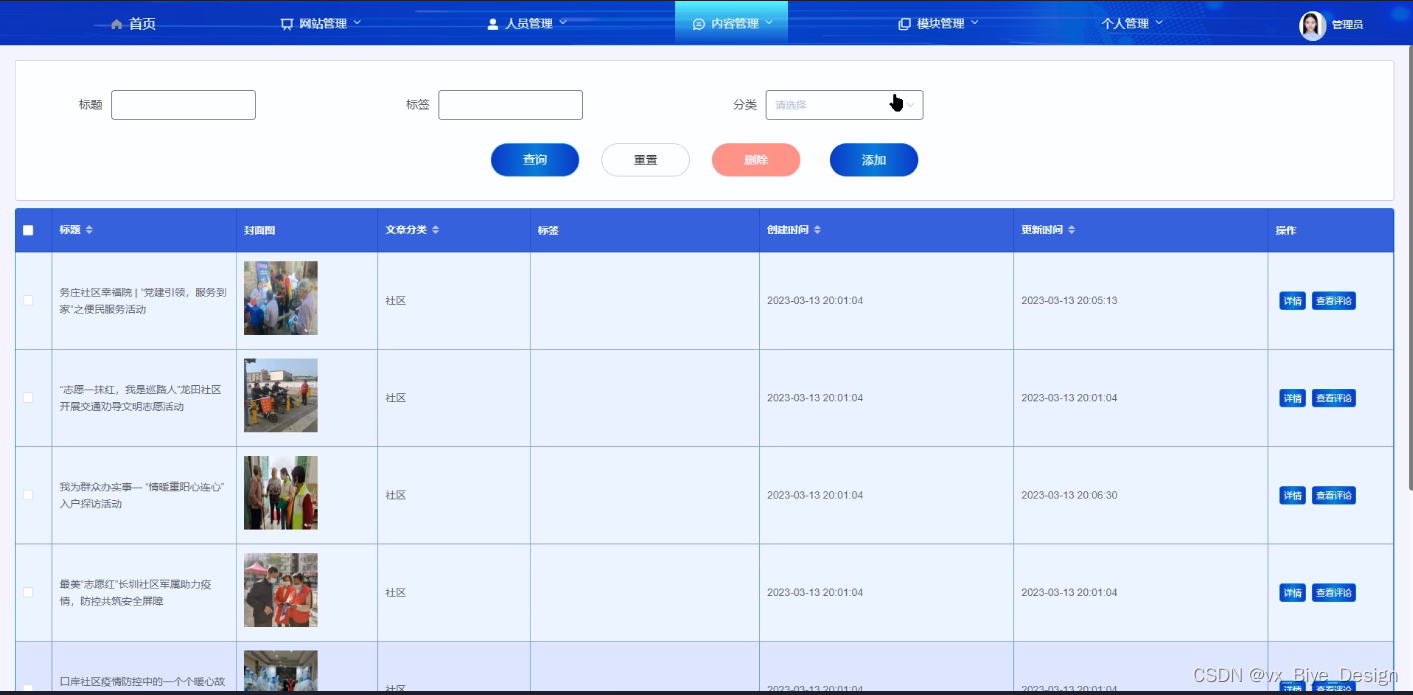Click title text 志愿一抹红，我是巡路人
The image size is (1413, 695).
(140, 398)
